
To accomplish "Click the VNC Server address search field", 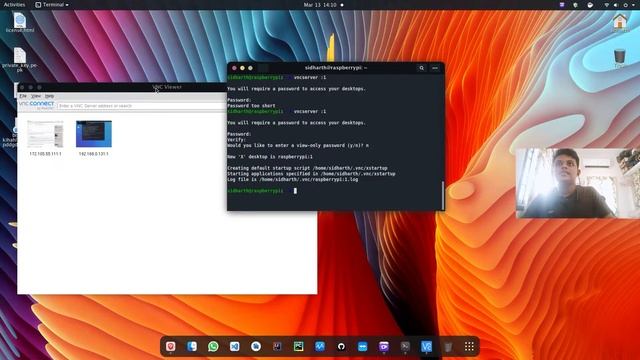I will pyautogui.click(x=142, y=106).
